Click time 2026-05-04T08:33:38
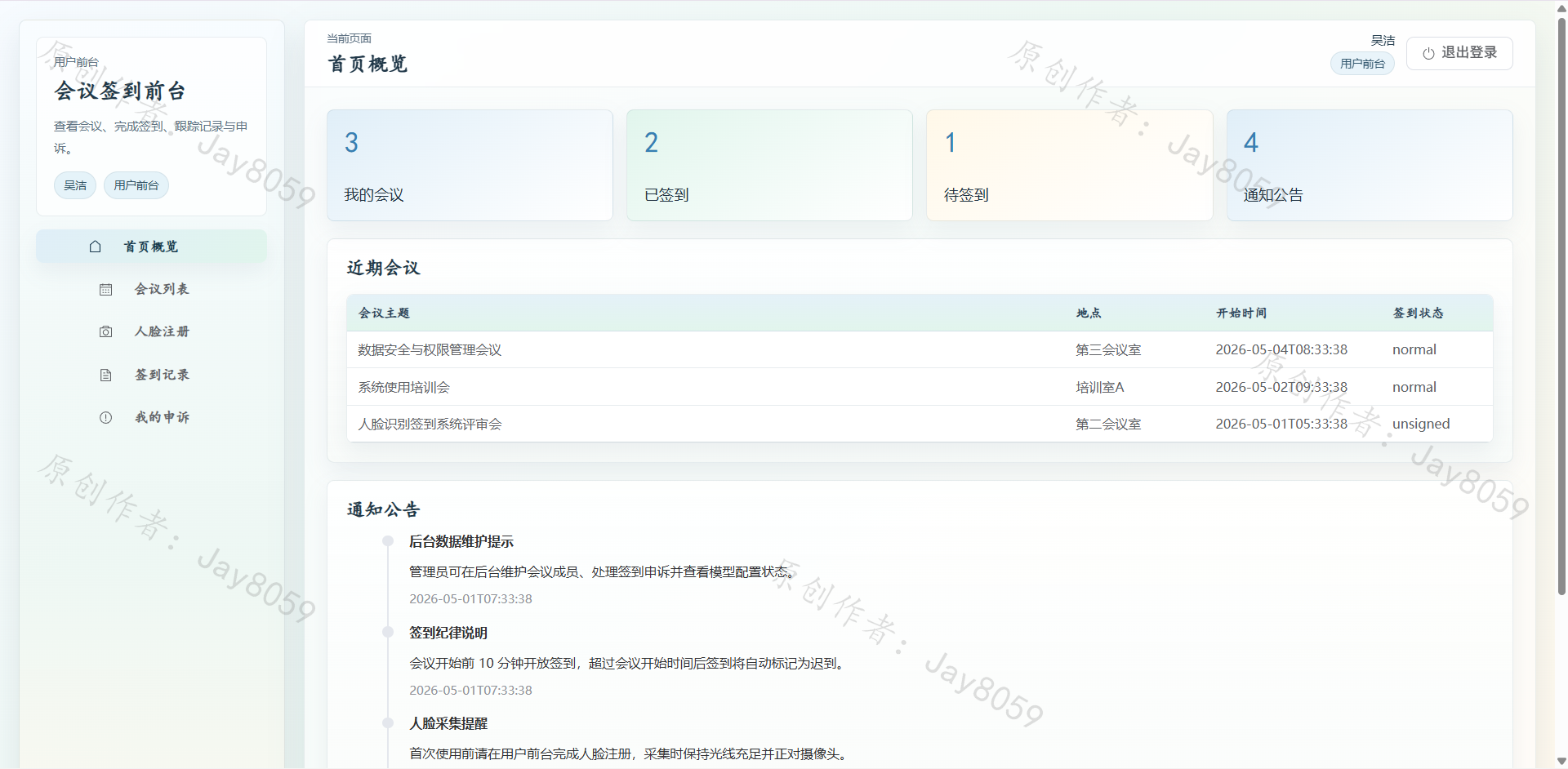The image size is (1568, 769). point(1281,349)
